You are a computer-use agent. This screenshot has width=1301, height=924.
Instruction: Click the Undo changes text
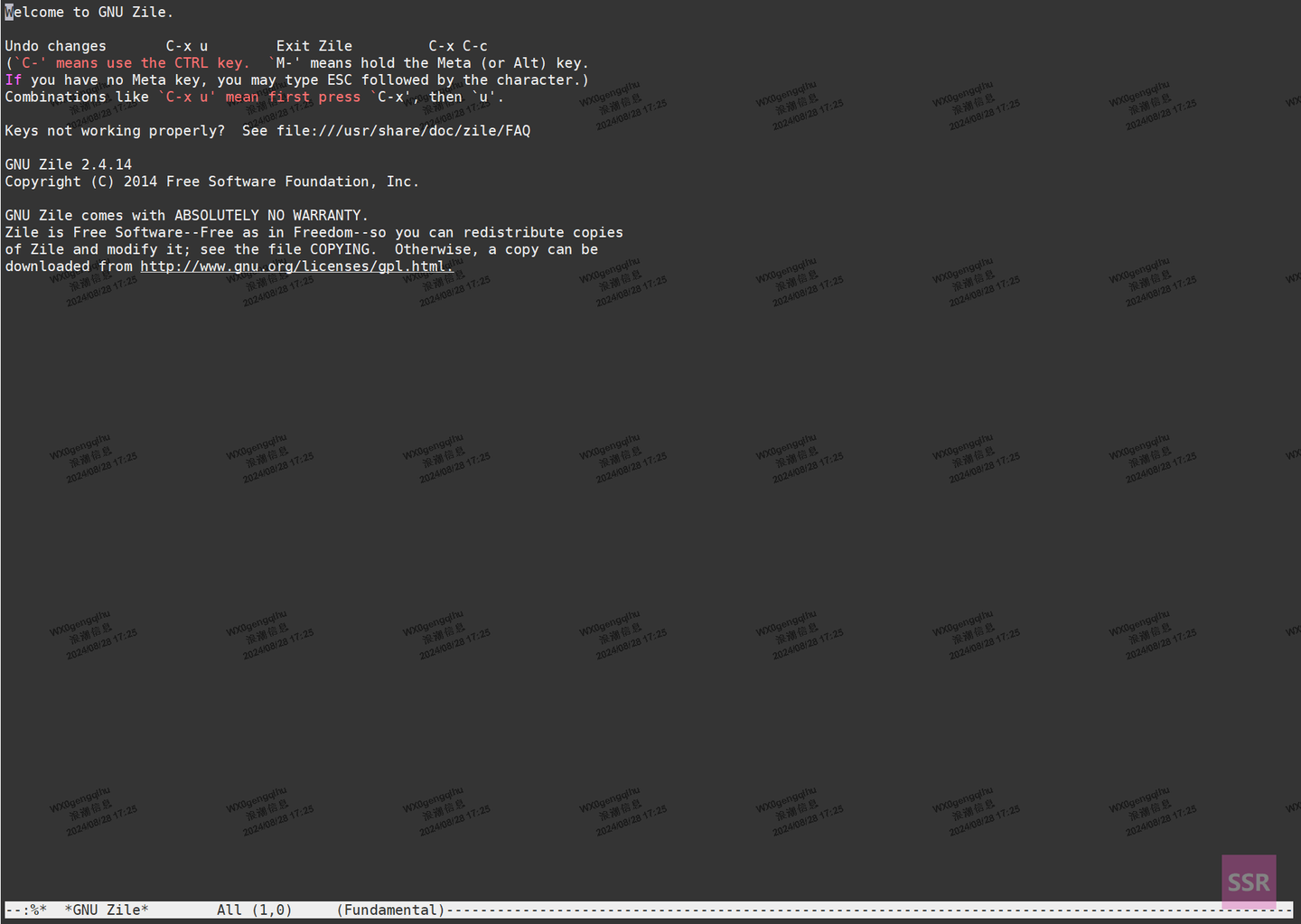point(55,45)
